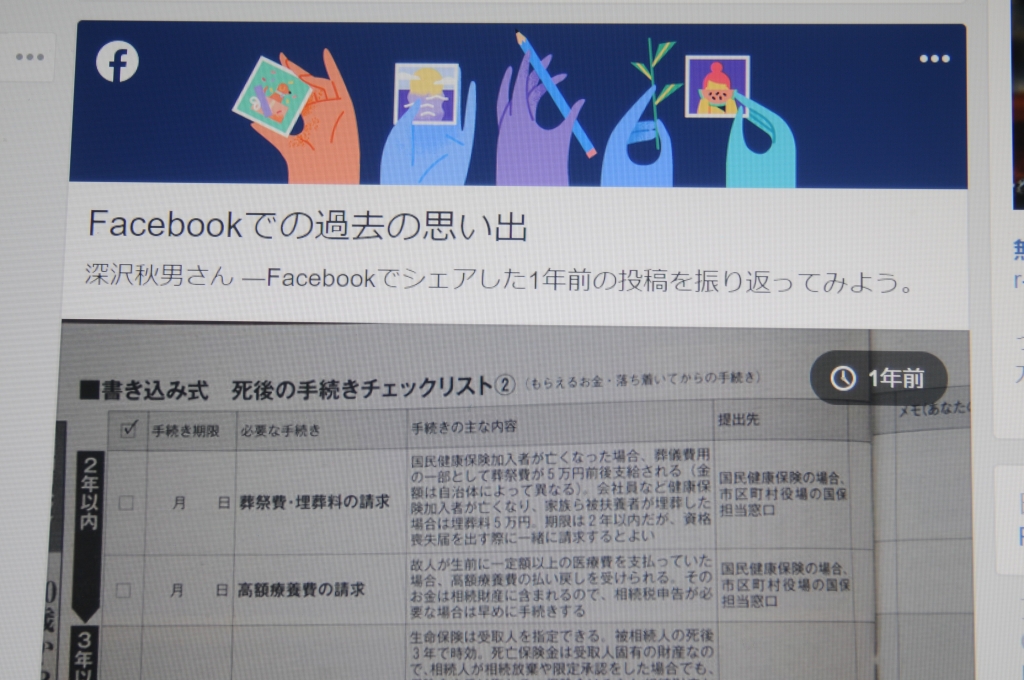
Task: Click the 2年以内 vertical label
Action: pos(89,493)
